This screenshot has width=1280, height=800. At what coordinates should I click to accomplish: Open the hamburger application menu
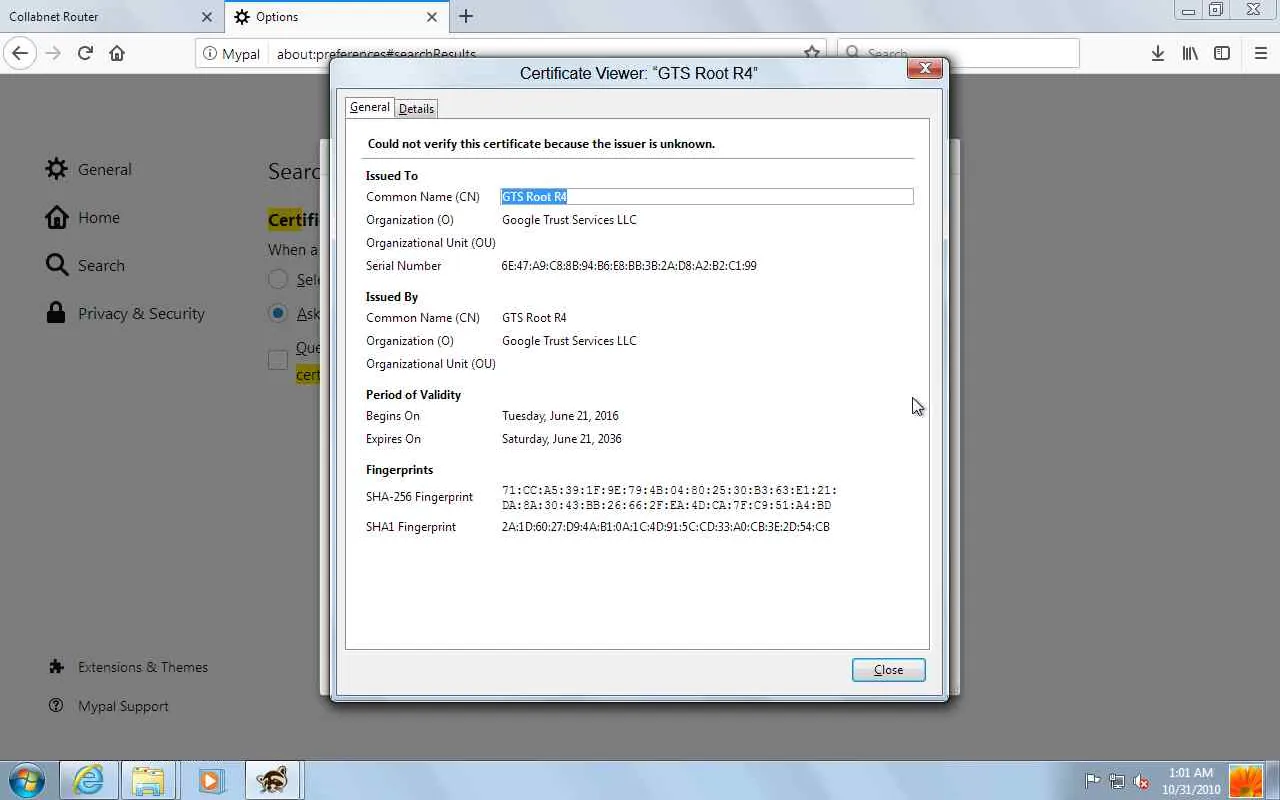click(x=1260, y=53)
